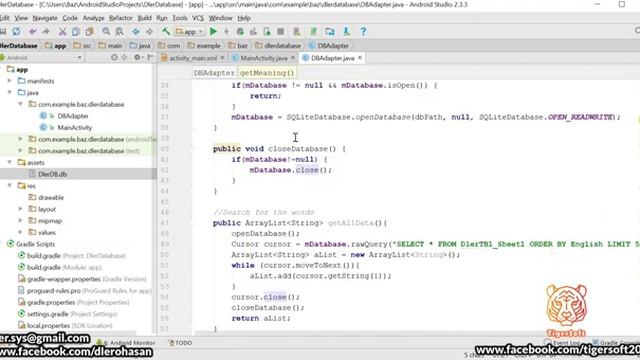Screen dimensions: 640x360
Task: Select MainActivity in the project tree
Action: click(x=75, y=127)
